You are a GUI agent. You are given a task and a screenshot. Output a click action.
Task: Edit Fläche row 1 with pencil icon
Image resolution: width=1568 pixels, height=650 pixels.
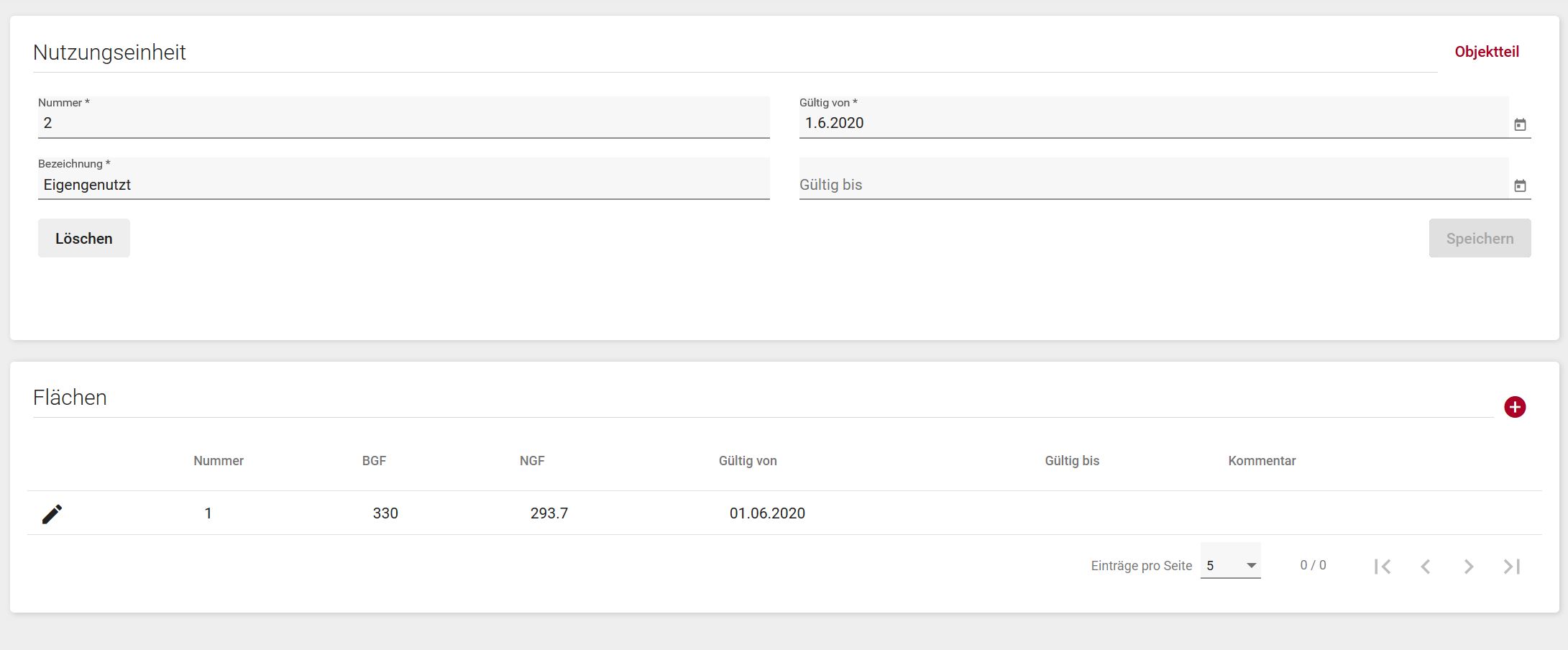52,513
